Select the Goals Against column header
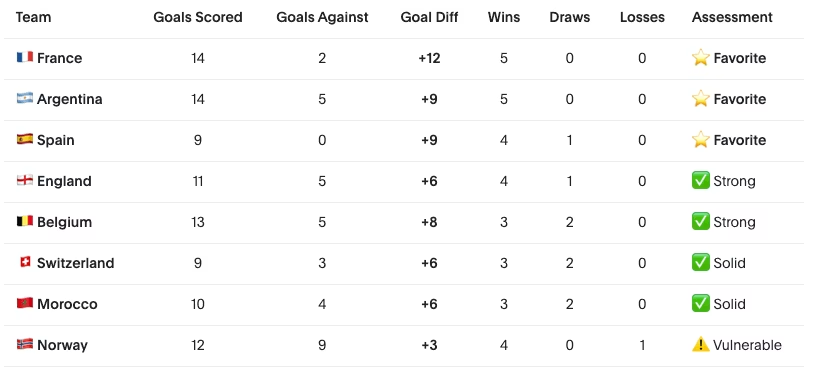 (x=322, y=17)
